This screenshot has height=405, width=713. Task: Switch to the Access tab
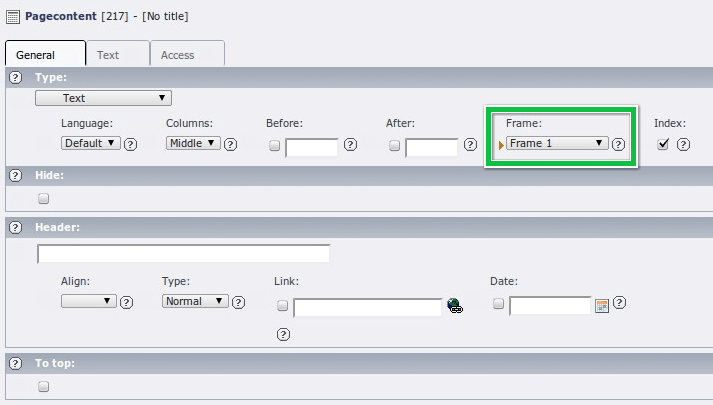[178, 55]
